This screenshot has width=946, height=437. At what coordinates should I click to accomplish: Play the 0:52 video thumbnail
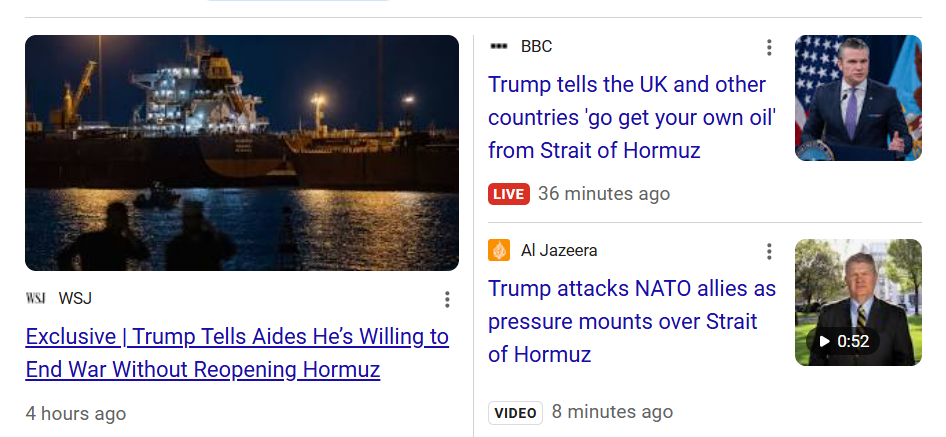858,302
